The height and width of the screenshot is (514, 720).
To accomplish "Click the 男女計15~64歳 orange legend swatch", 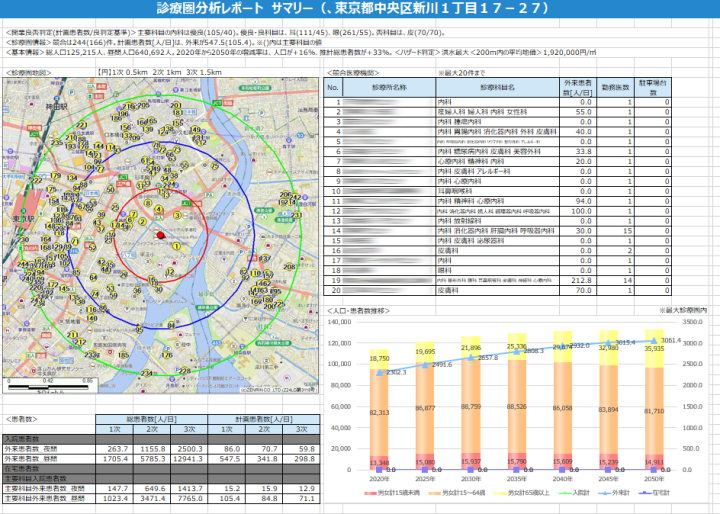I will [434, 493].
